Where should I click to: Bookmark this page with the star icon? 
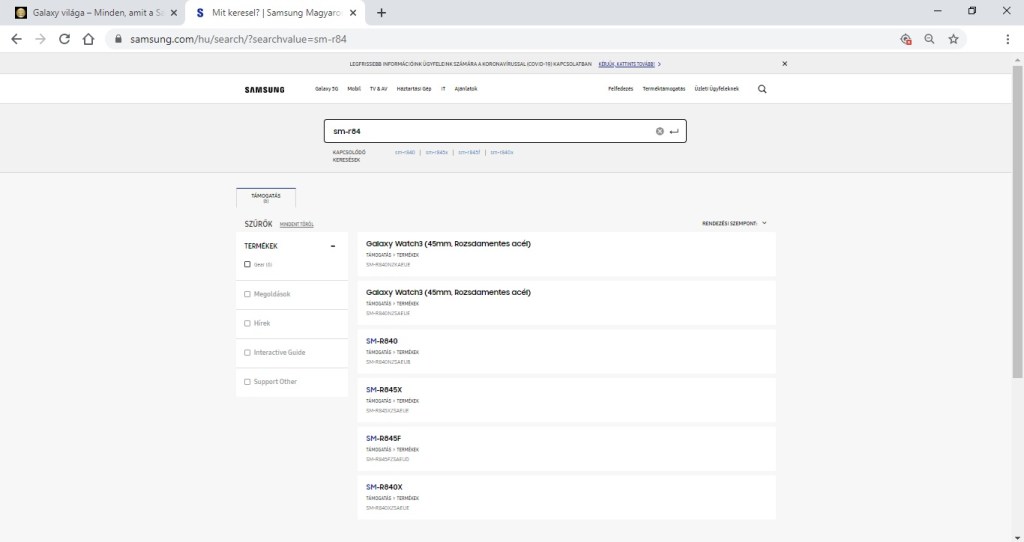coord(953,39)
